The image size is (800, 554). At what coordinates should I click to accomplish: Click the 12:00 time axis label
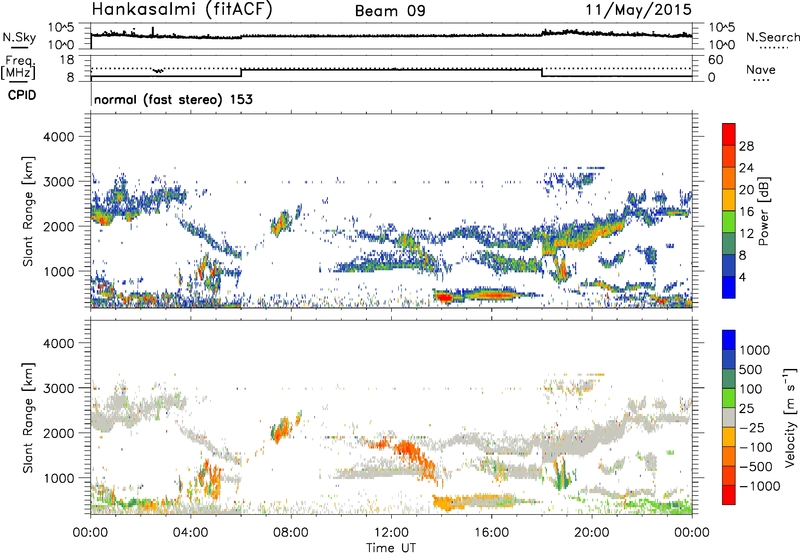tap(391, 533)
